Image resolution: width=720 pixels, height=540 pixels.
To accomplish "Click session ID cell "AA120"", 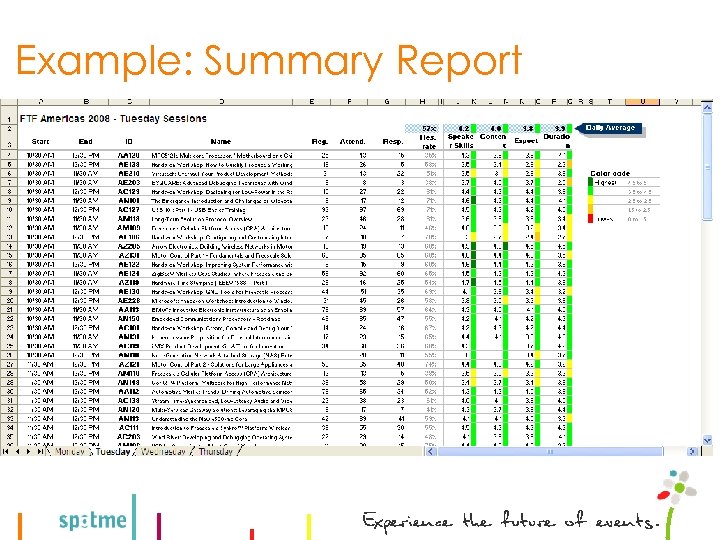I will click(x=129, y=156).
